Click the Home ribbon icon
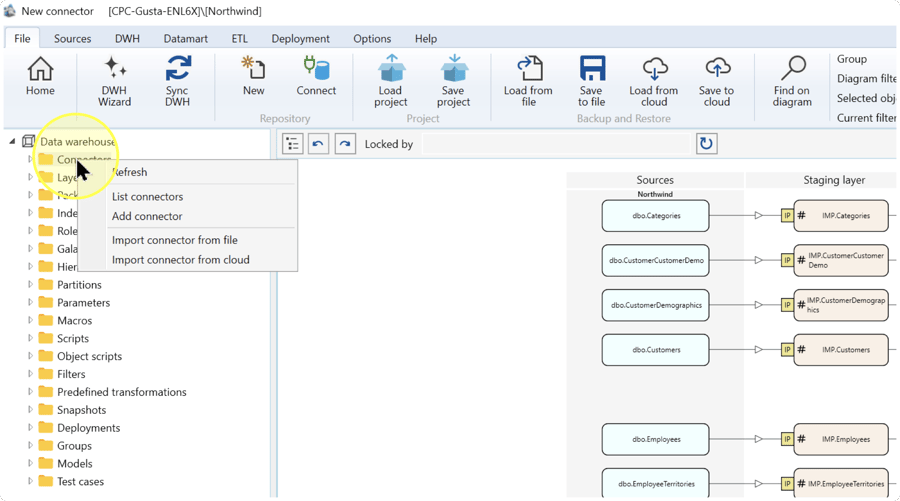The height and width of the screenshot is (501, 900). click(40, 69)
